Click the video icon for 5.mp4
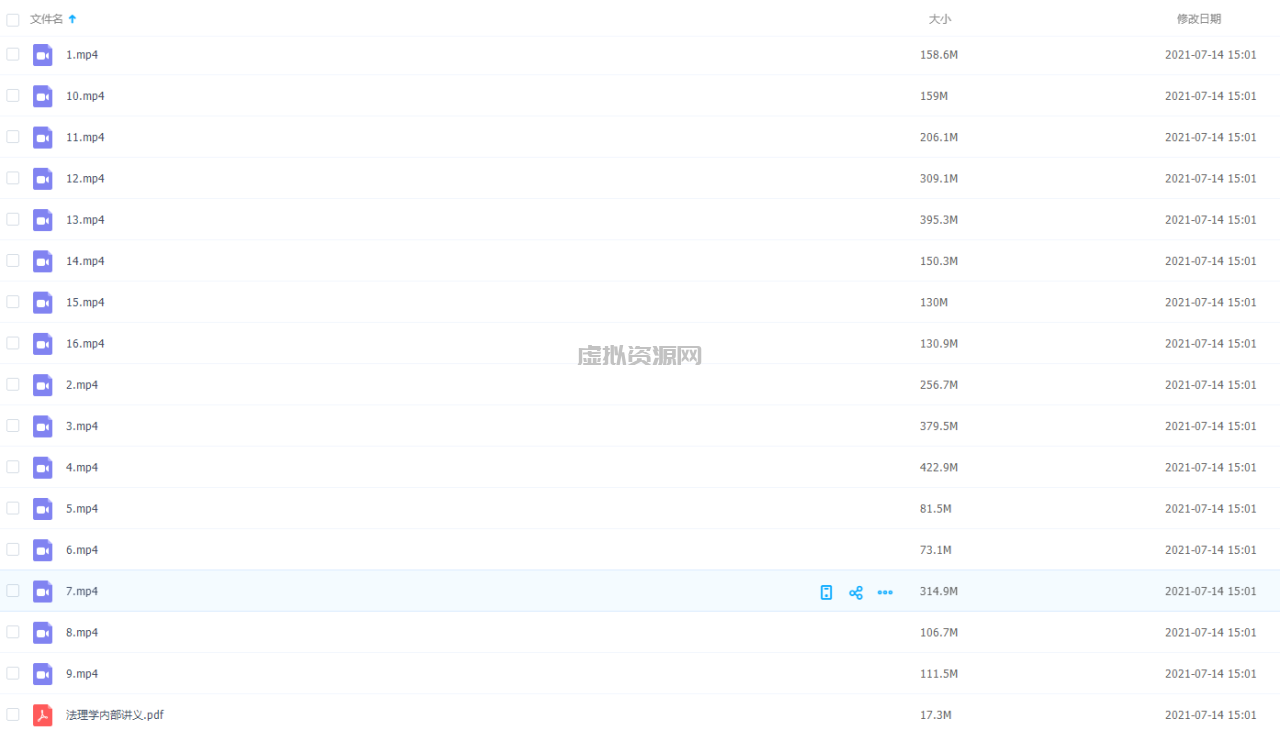The image size is (1280, 730). (x=42, y=509)
